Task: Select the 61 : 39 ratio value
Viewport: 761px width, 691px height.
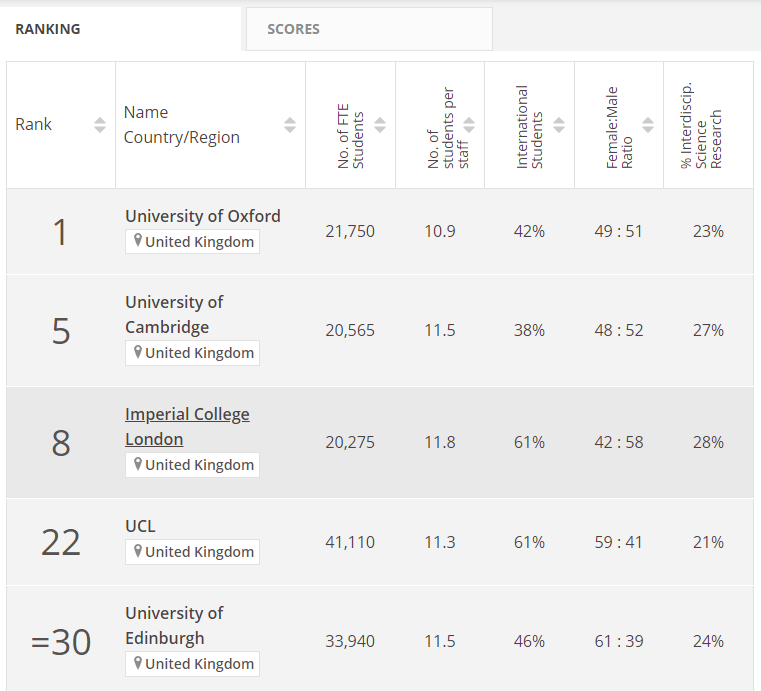Action: [619, 642]
